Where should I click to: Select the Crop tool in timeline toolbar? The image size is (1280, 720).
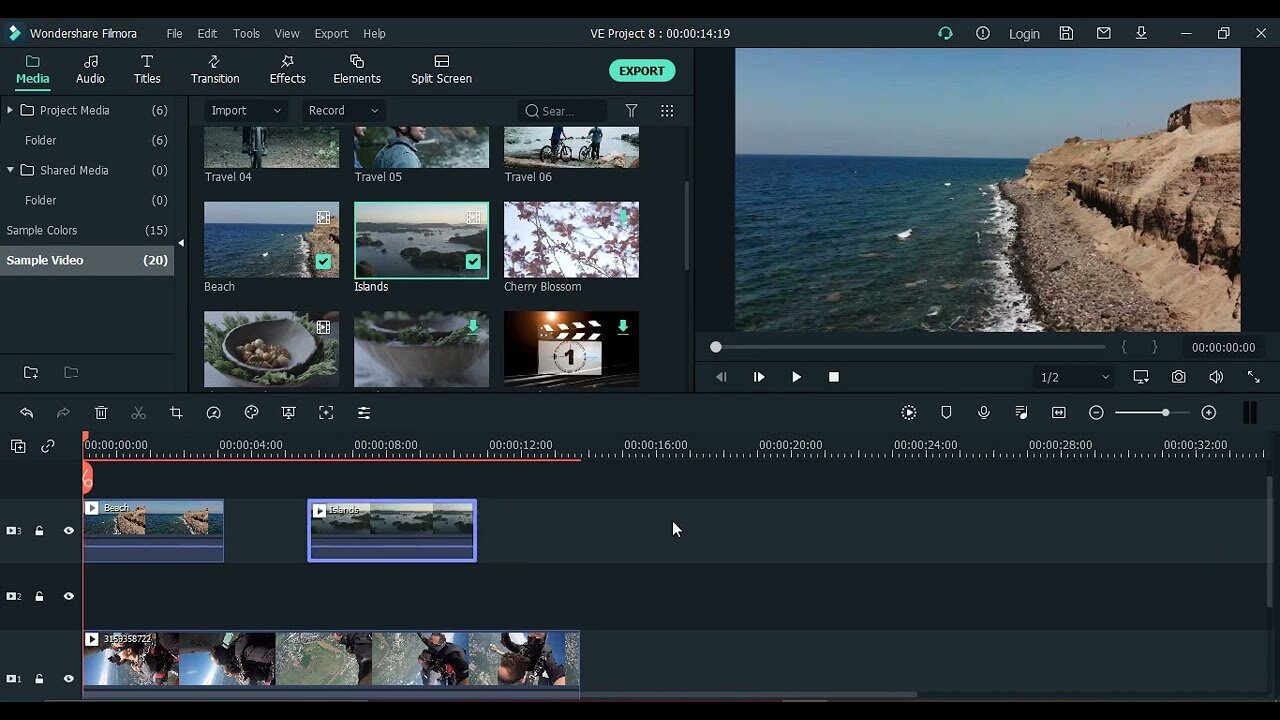point(176,412)
